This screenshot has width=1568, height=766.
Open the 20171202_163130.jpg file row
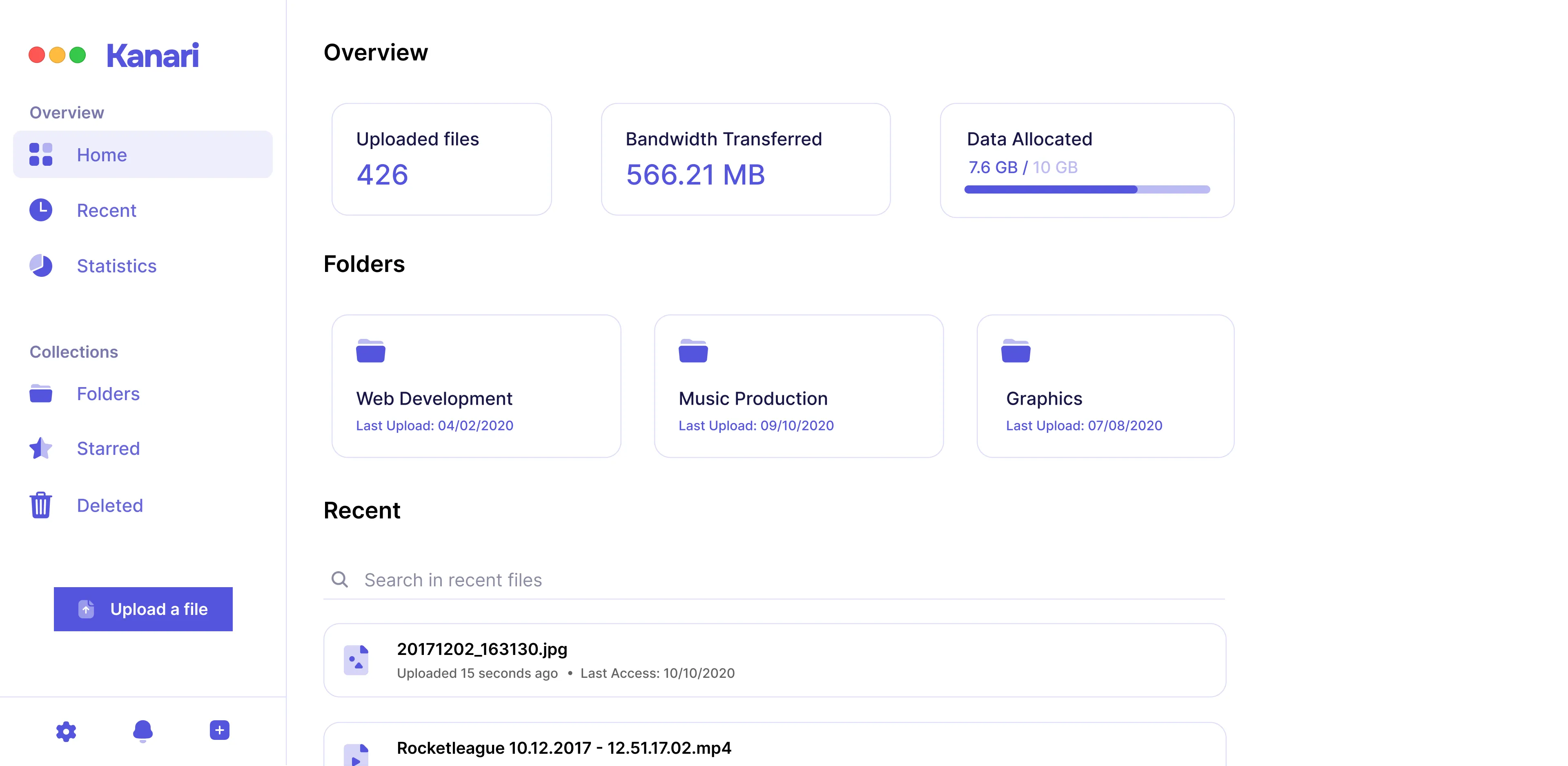point(775,660)
